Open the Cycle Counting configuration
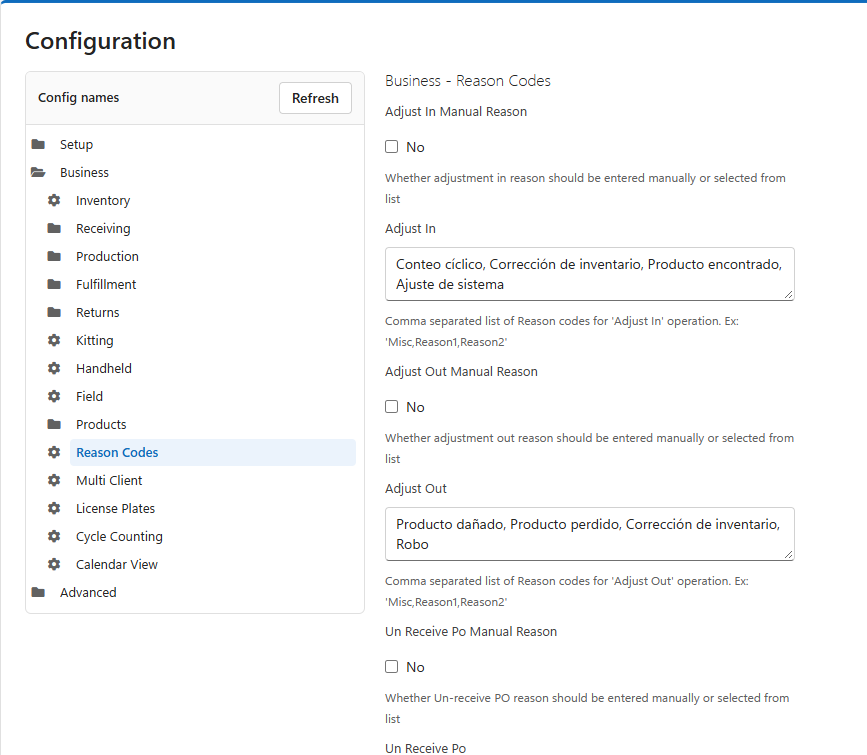The image size is (867, 755). point(119,536)
